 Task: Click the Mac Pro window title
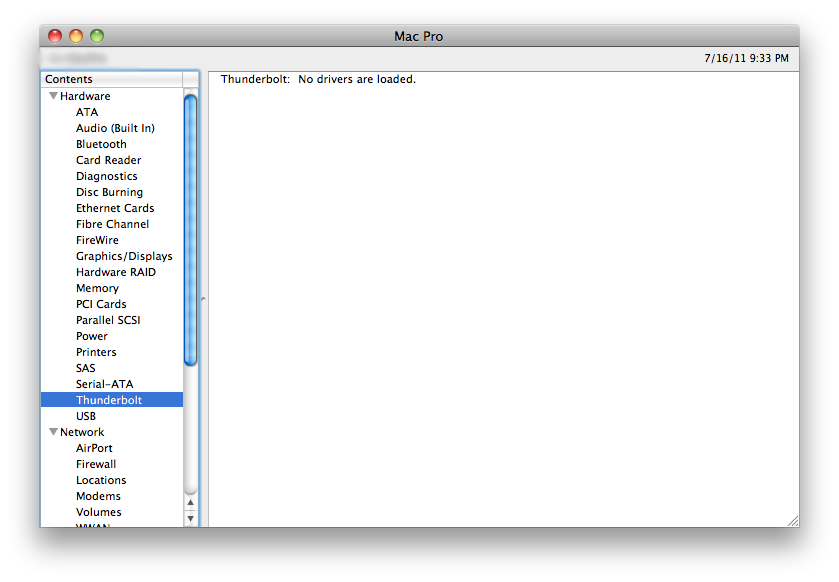point(418,36)
